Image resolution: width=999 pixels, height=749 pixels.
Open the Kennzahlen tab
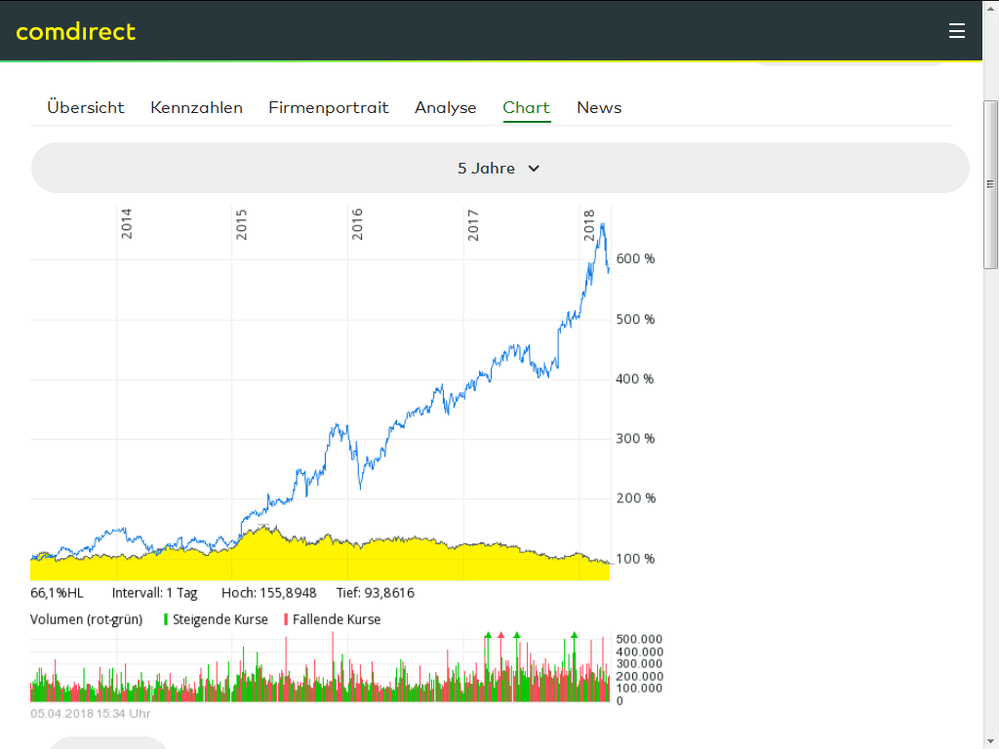pos(196,108)
